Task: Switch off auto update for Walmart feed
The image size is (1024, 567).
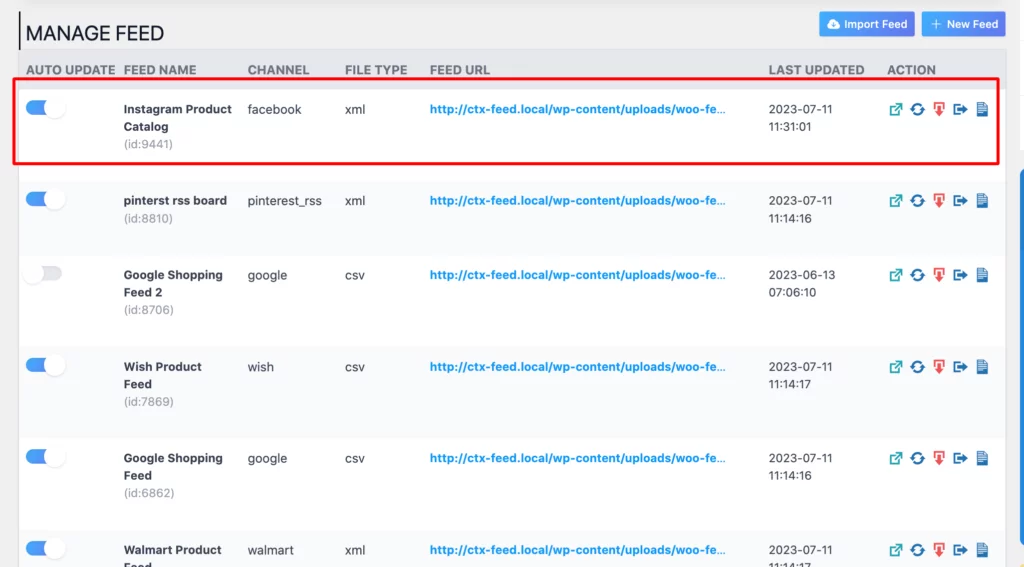Action: [x=45, y=549]
